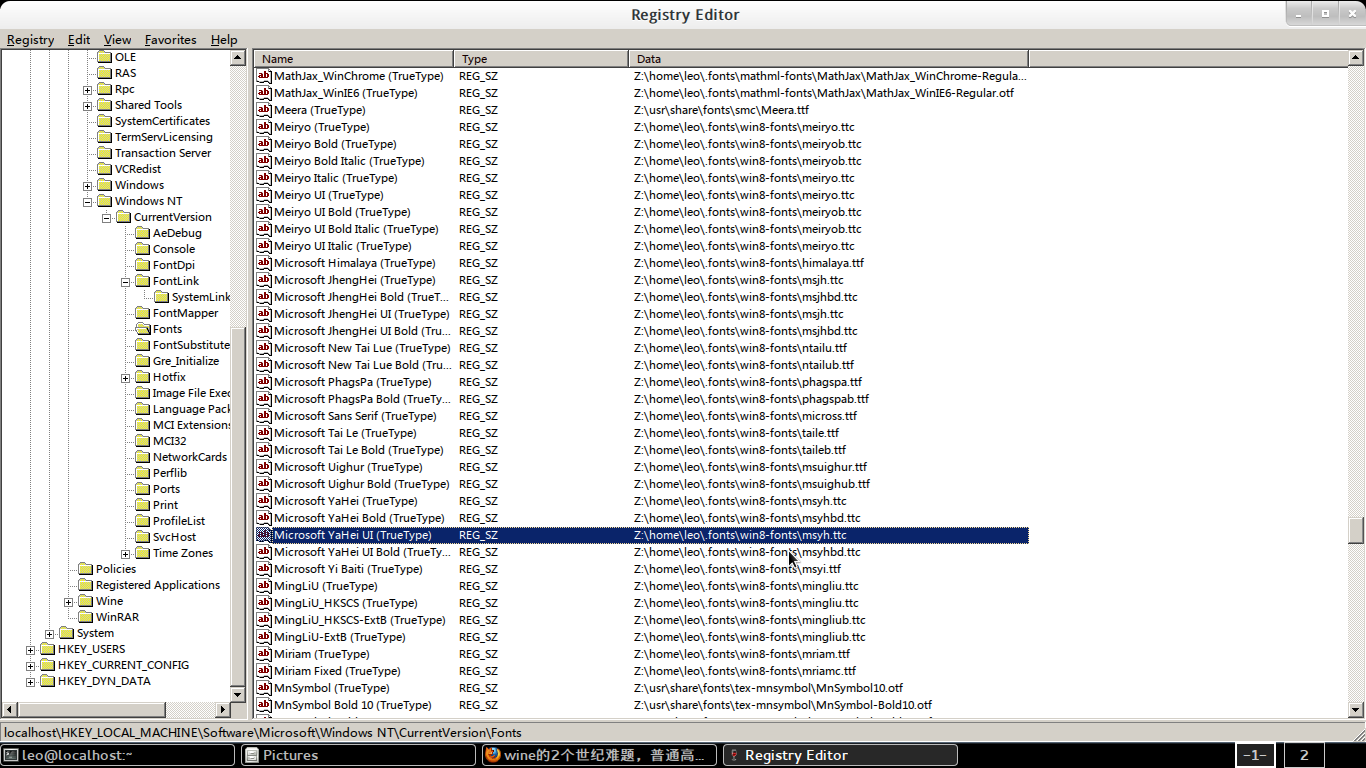Screen dimensions: 1366x768
Task: Click the tree pane's scroll up arrow
Action: click(x=238, y=58)
